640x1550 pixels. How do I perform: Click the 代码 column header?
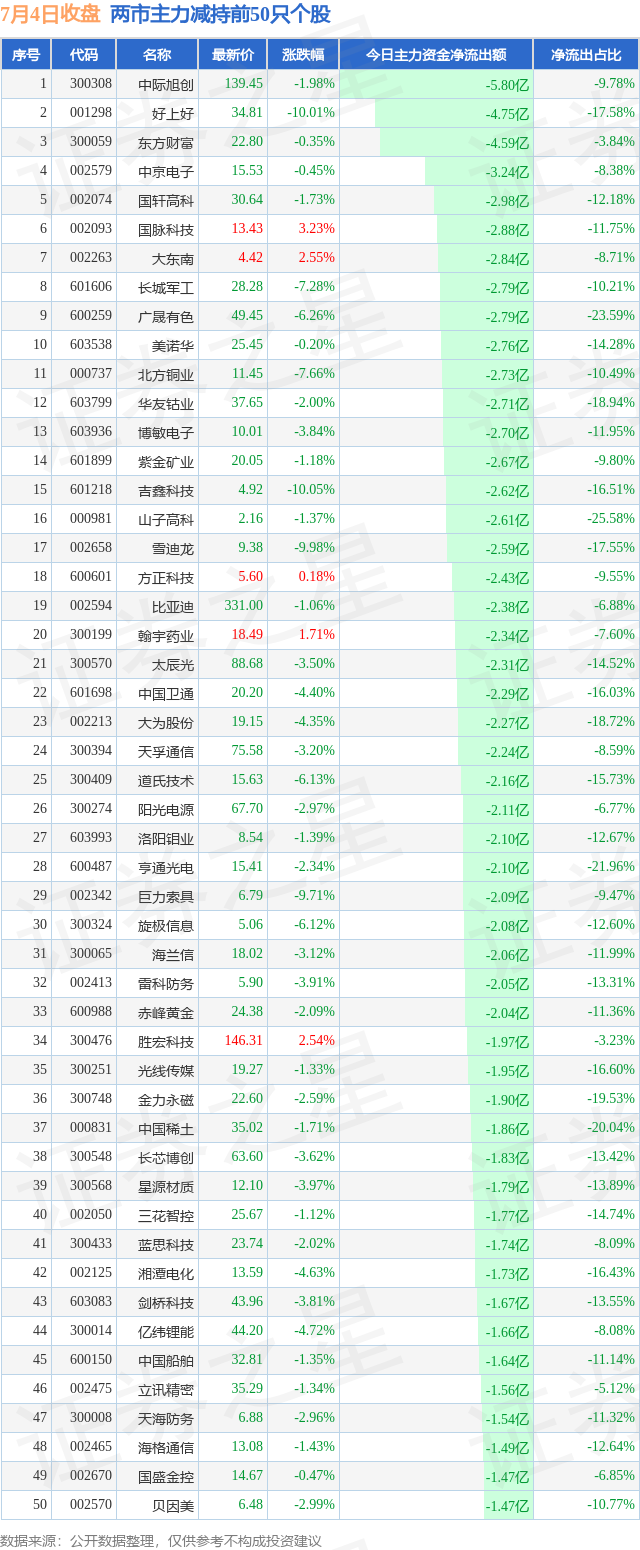(x=84, y=55)
